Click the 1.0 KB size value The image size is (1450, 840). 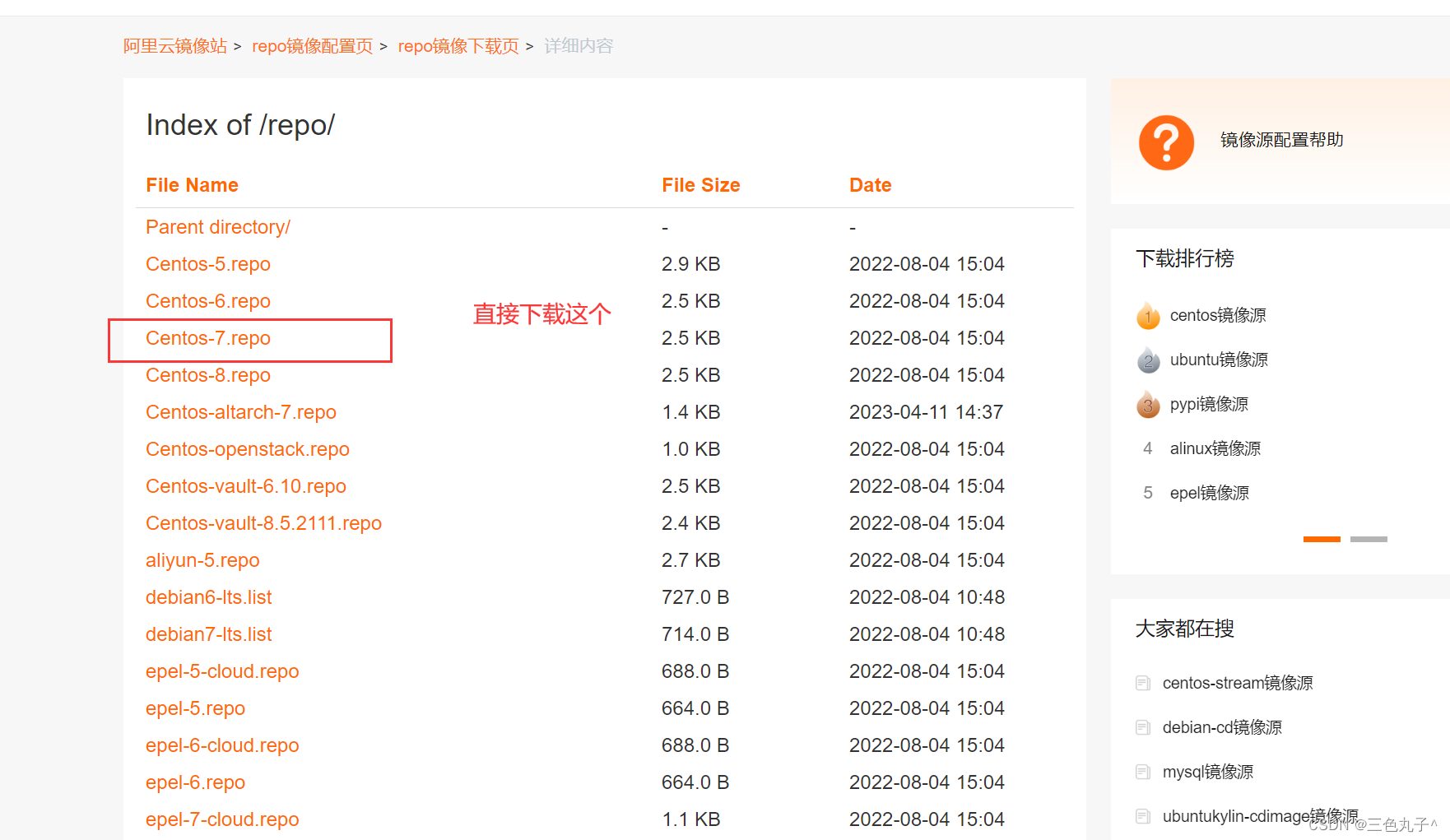691,449
